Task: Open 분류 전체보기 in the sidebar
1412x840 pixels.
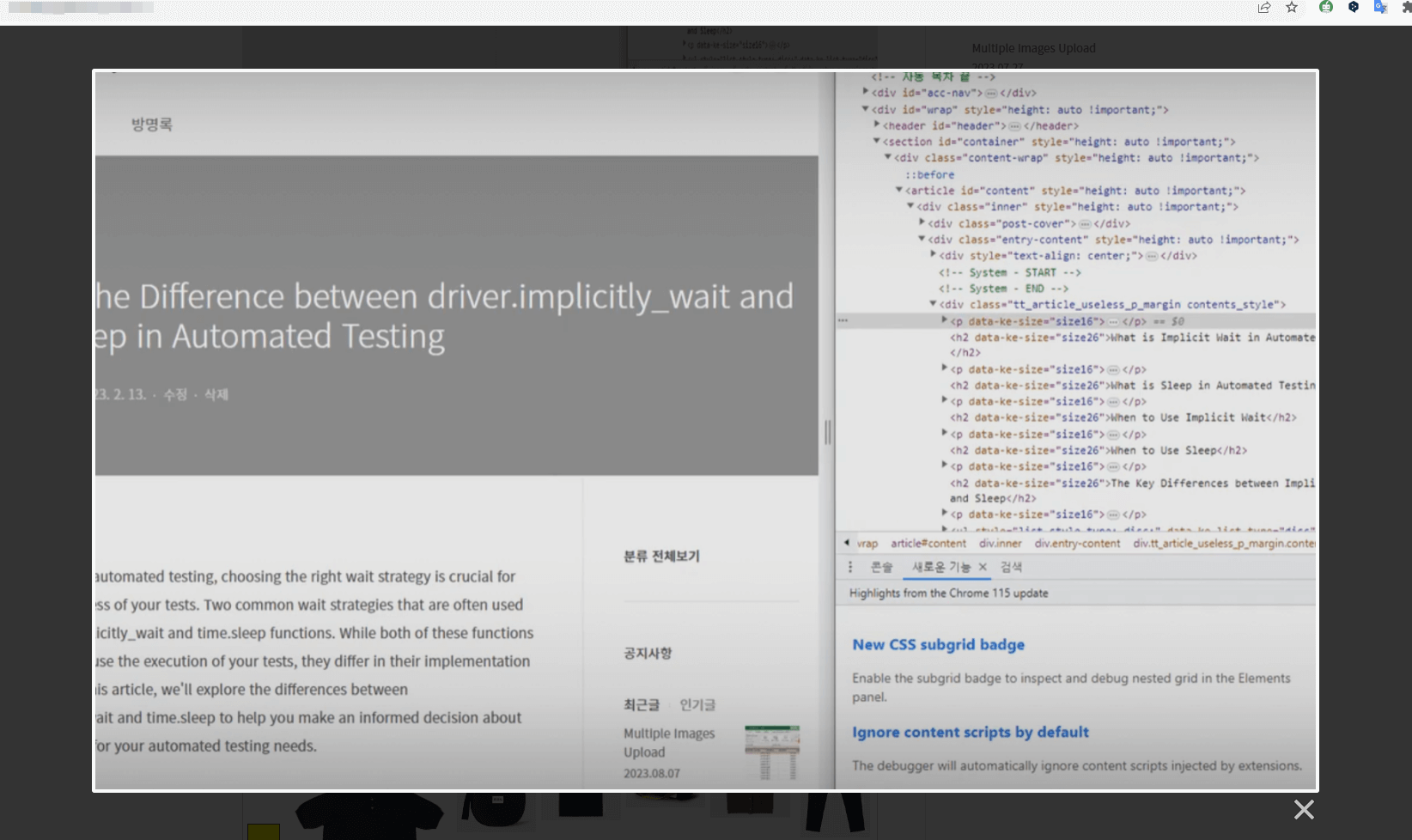Action: coord(661,557)
